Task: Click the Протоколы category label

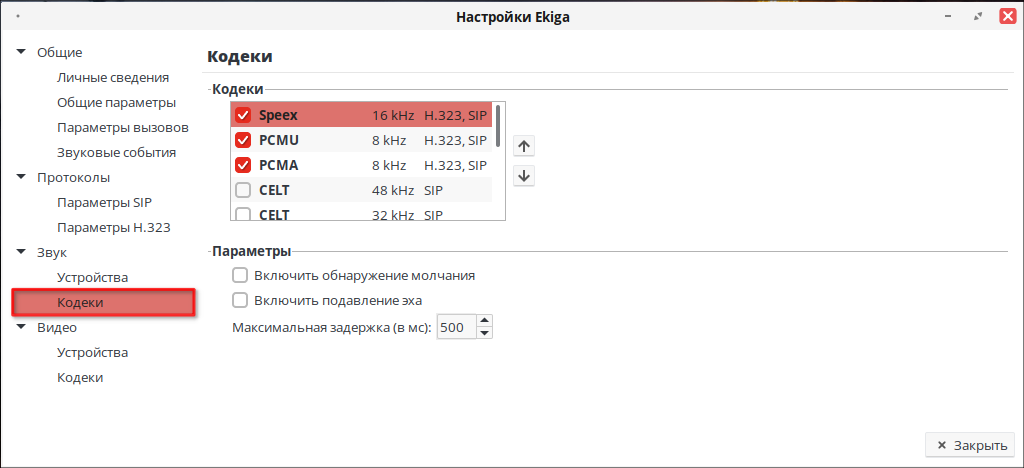Action: [73, 178]
